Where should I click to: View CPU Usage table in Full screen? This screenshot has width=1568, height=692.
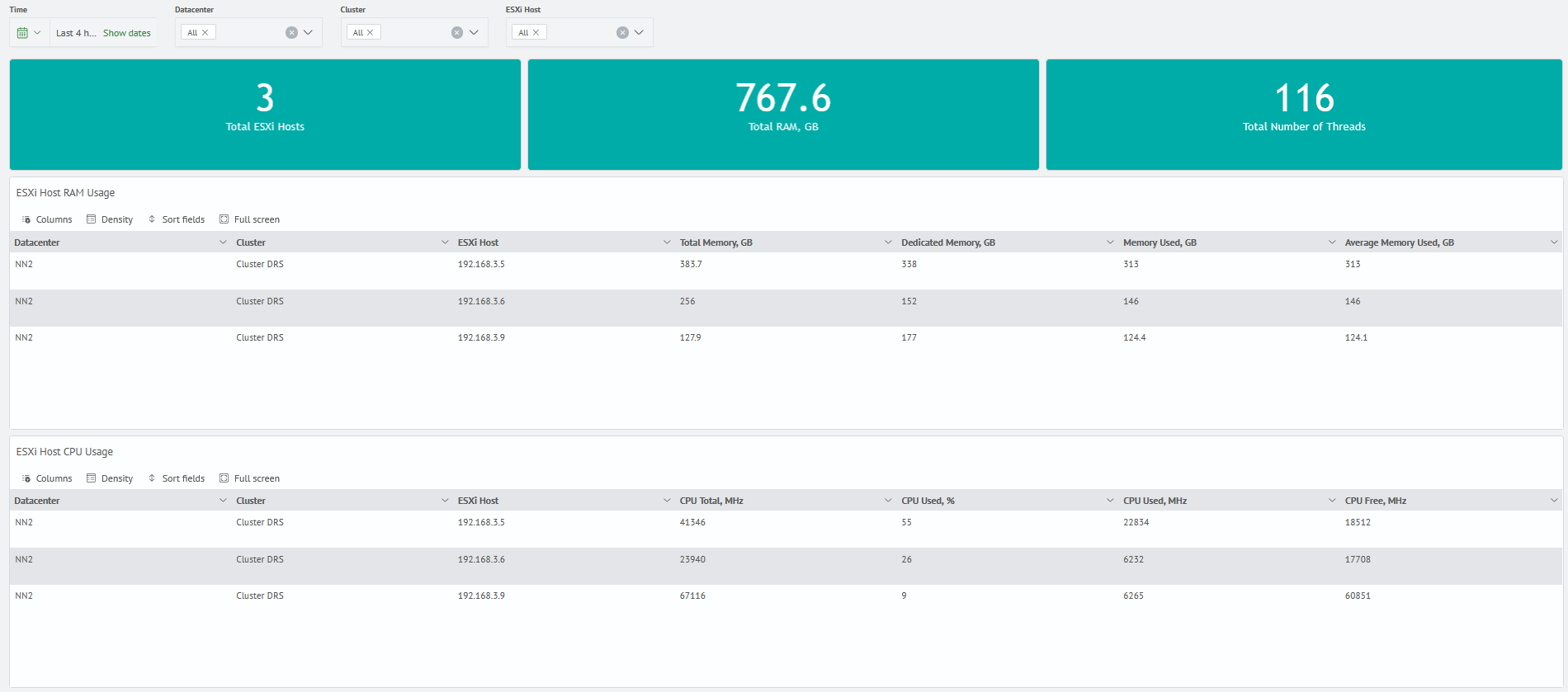click(x=250, y=478)
